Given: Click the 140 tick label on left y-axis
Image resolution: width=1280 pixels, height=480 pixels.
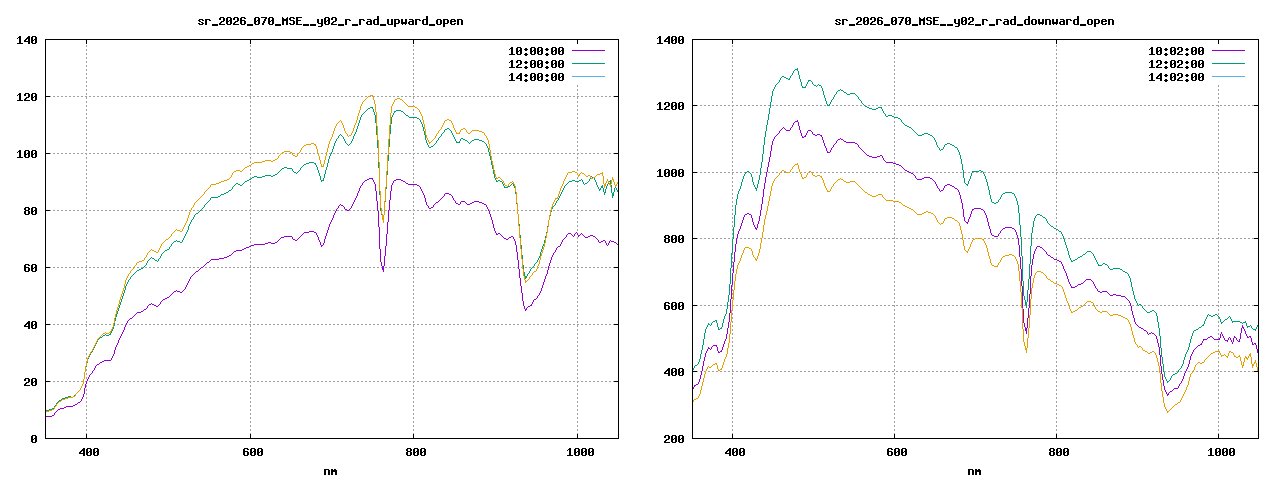Looking at the screenshot, I should pos(27,40).
